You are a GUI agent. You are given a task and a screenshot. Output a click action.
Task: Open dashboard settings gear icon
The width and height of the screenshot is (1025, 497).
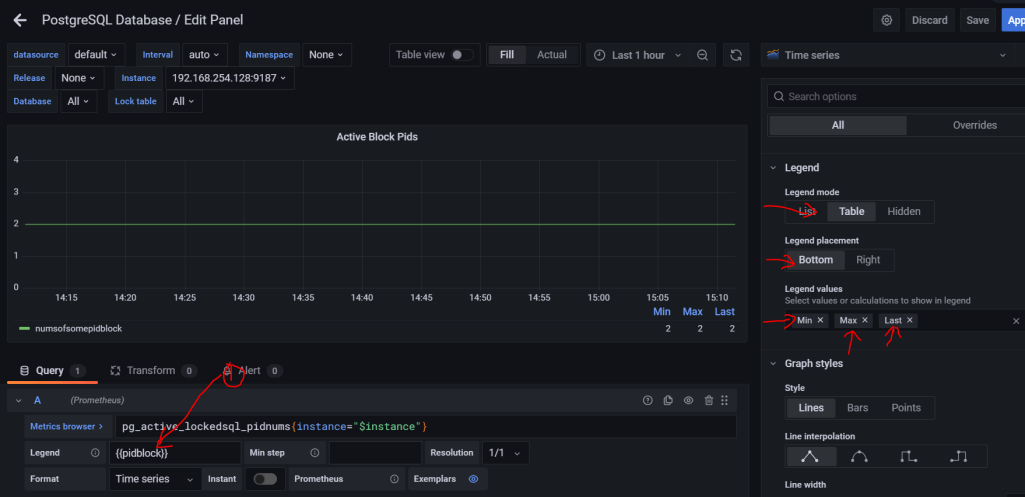pos(886,20)
